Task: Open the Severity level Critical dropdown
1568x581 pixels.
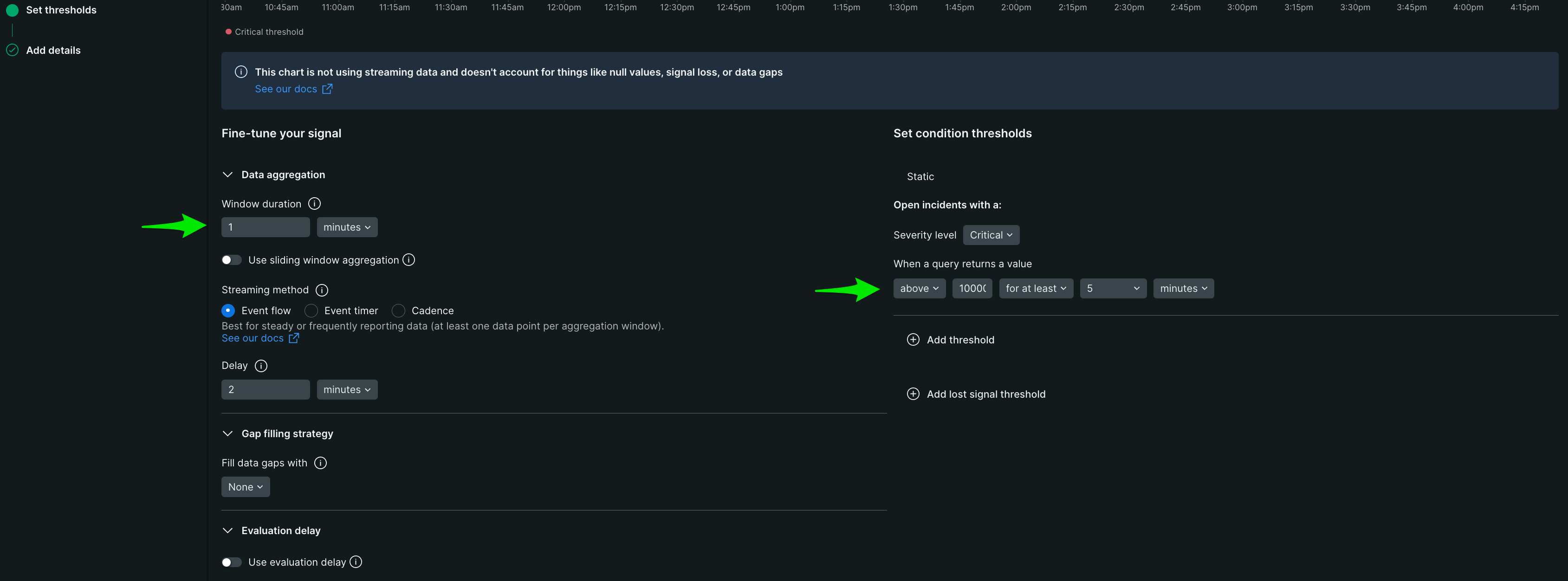Action: click(x=991, y=235)
